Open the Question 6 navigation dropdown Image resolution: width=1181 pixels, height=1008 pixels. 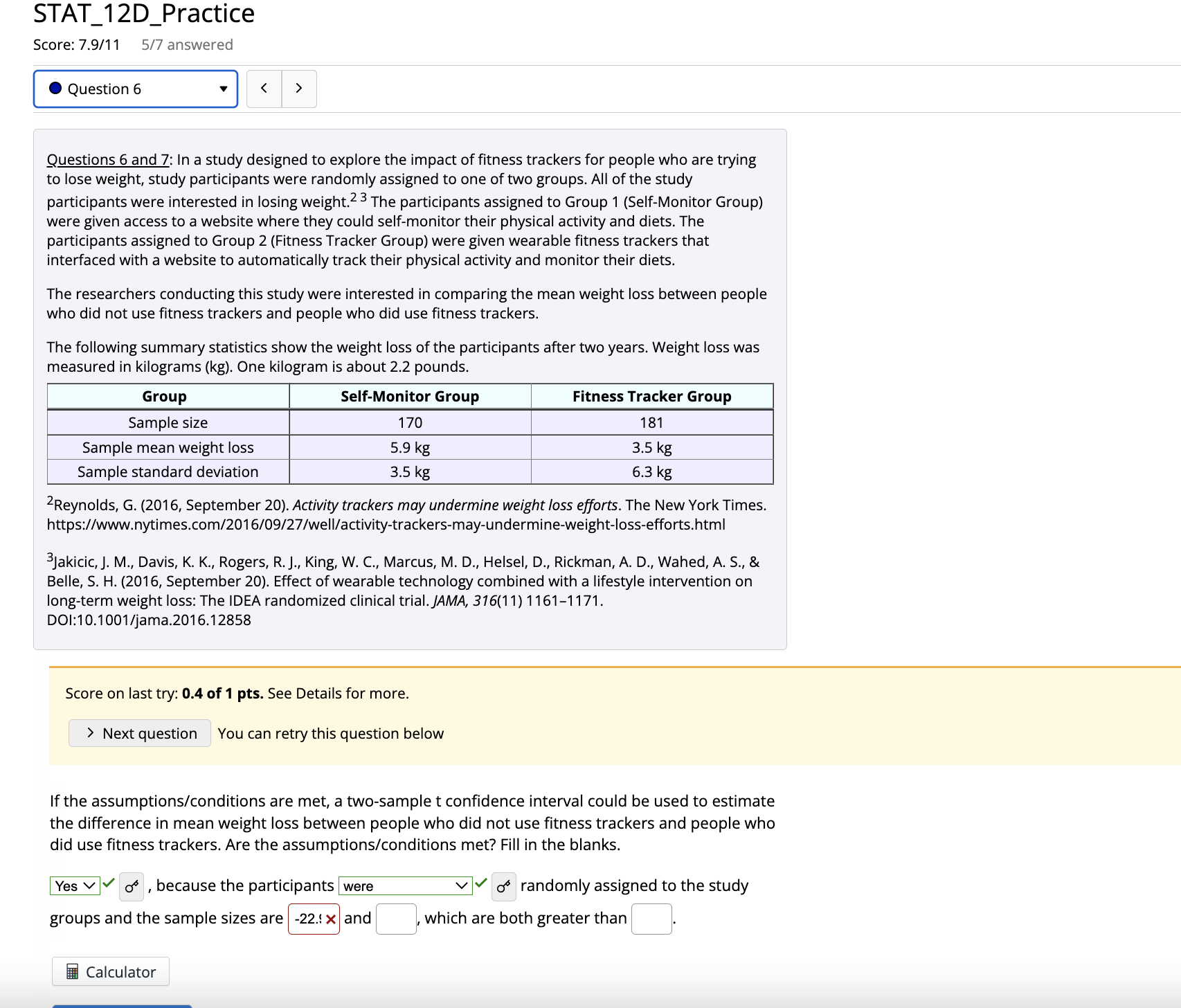click(135, 89)
